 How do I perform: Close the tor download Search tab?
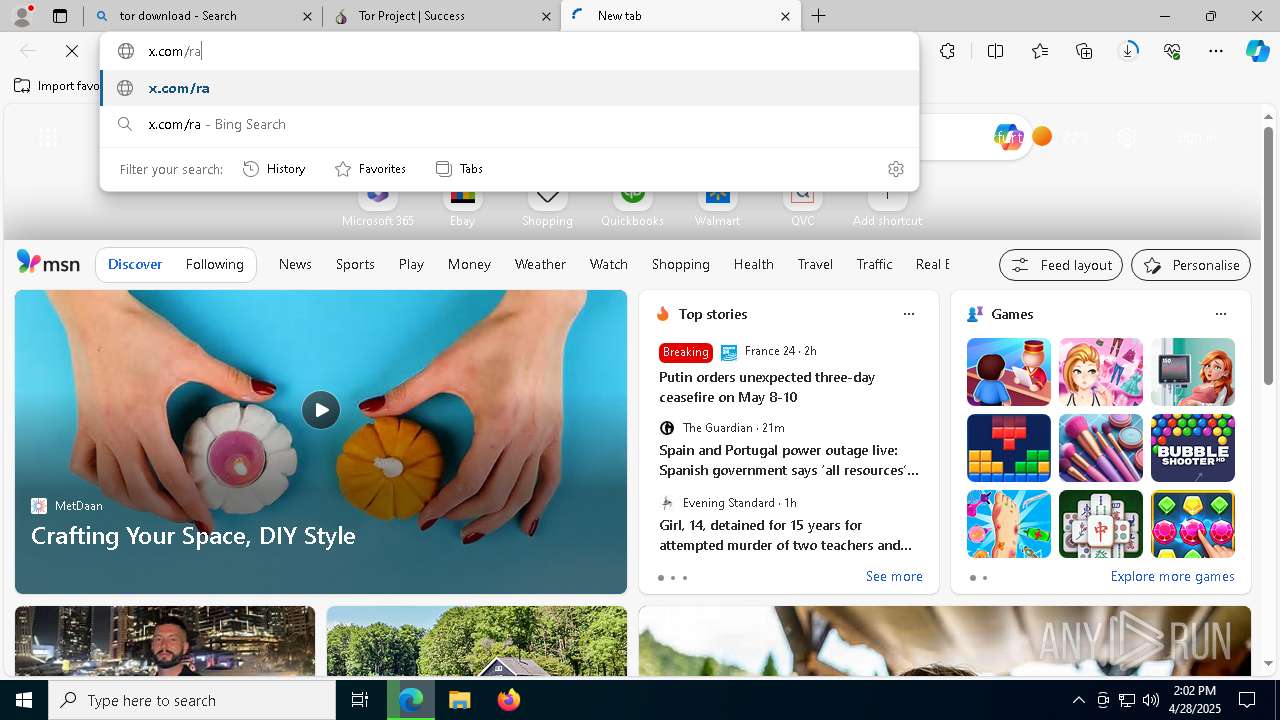[308, 16]
